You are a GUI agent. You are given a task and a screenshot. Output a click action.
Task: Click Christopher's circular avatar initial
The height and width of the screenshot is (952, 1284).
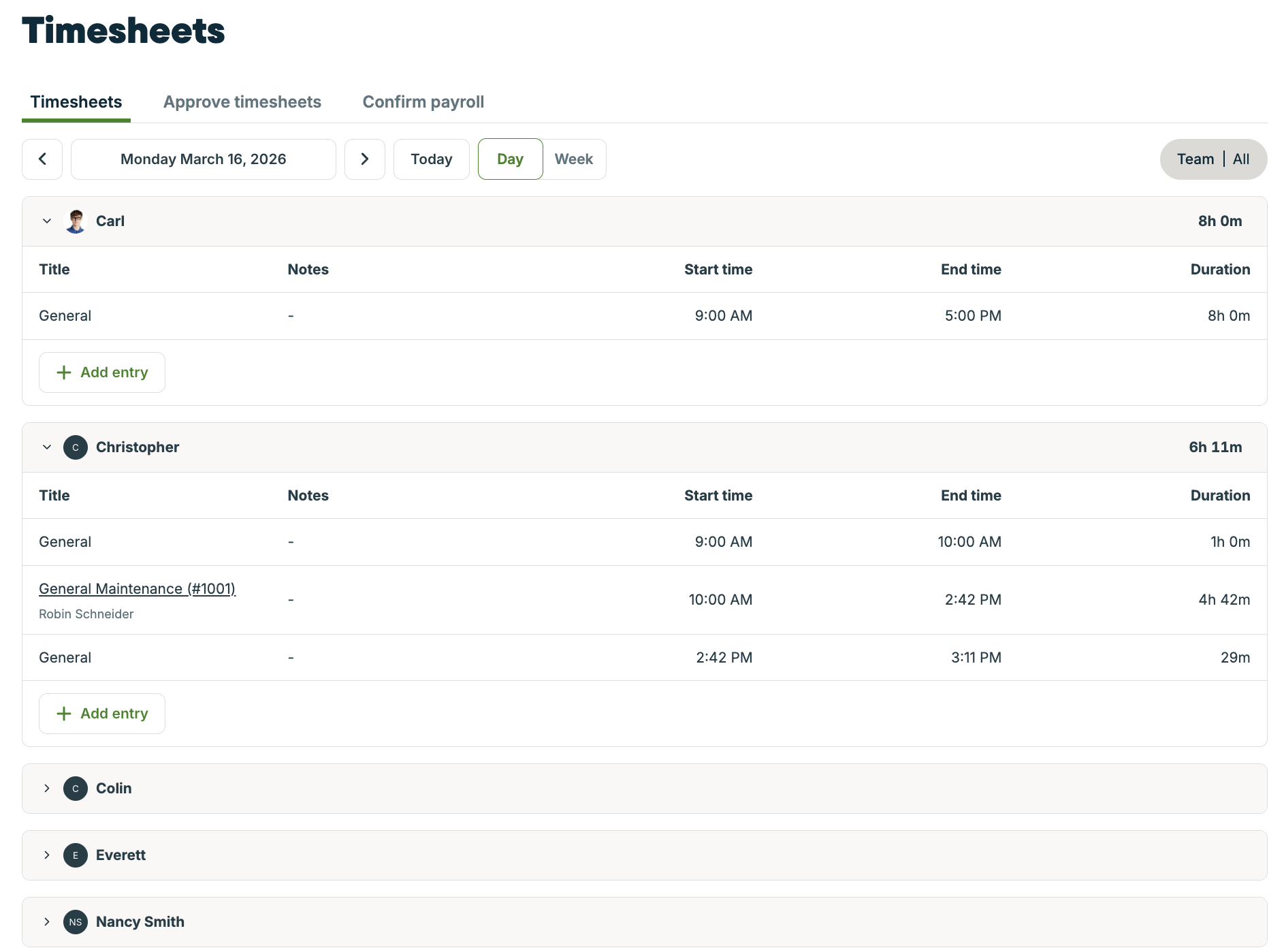pos(75,447)
